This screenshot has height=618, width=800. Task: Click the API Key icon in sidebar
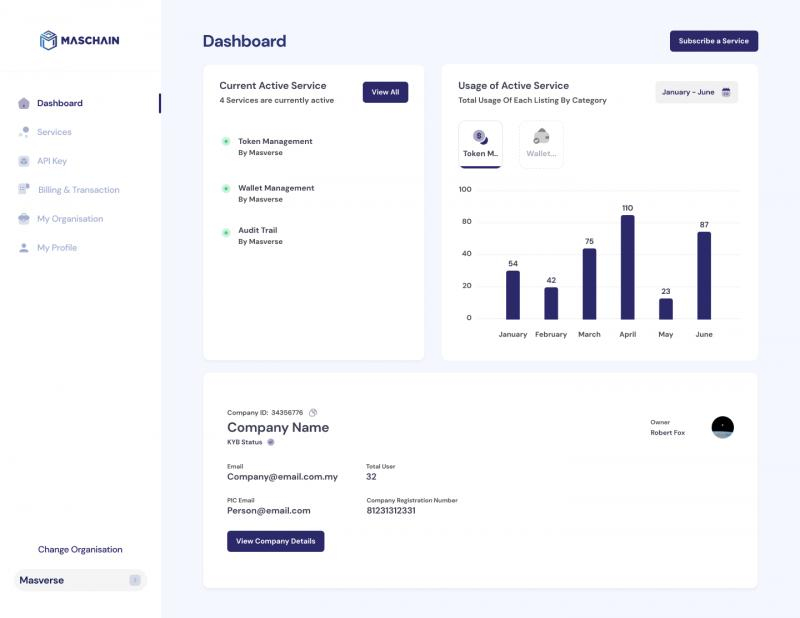click(24, 161)
